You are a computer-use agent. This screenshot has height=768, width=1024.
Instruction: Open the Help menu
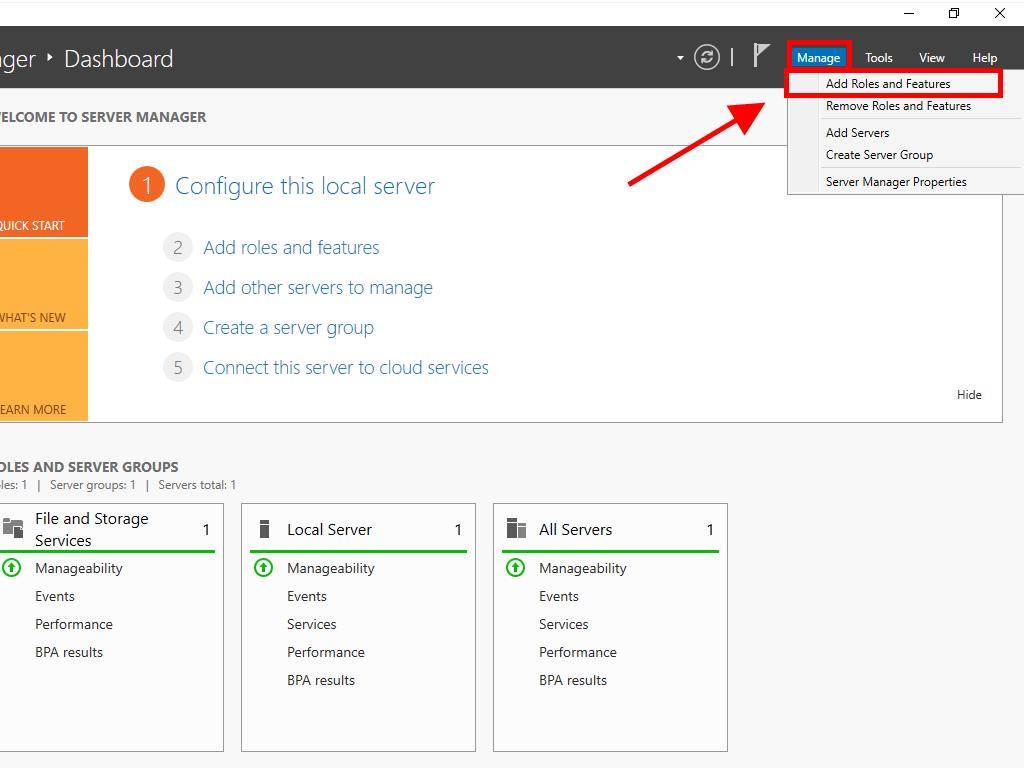[984, 58]
